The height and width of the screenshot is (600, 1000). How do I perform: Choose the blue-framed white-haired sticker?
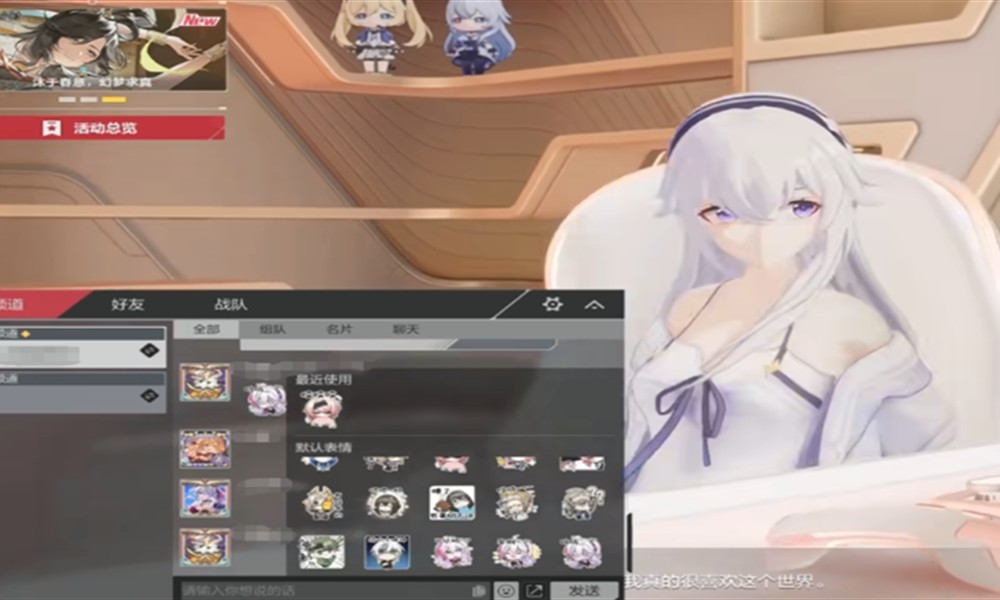pyautogui.click(x=387, y=551)
